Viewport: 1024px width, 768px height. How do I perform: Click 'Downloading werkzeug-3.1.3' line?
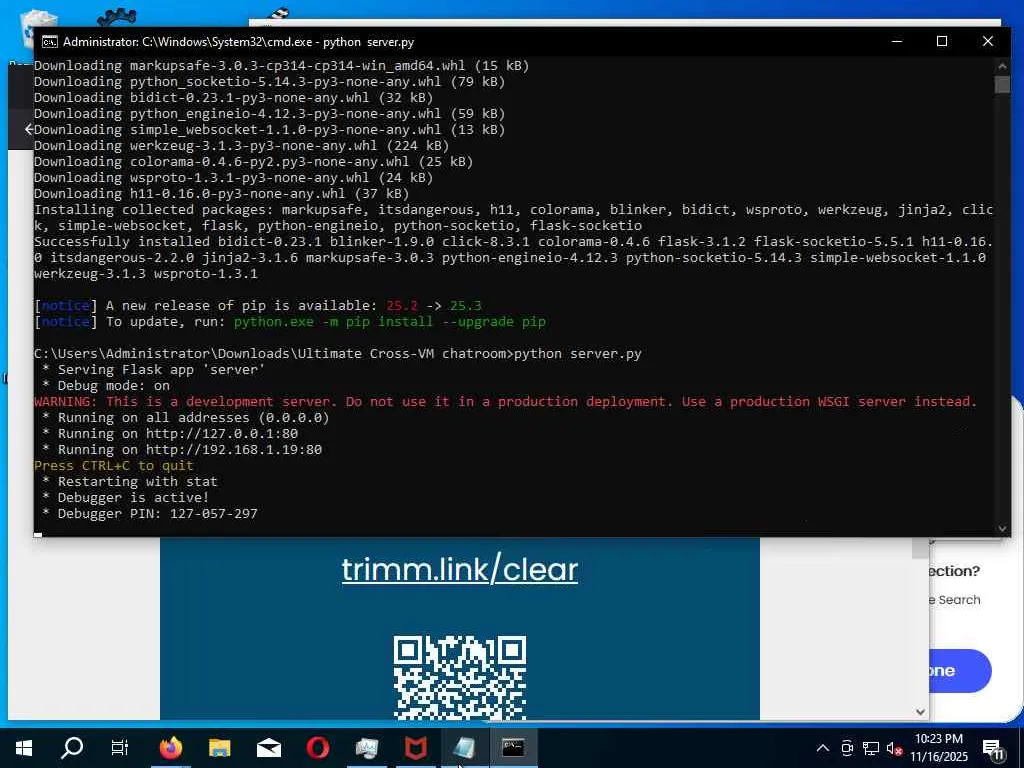(x=241, y=146)
